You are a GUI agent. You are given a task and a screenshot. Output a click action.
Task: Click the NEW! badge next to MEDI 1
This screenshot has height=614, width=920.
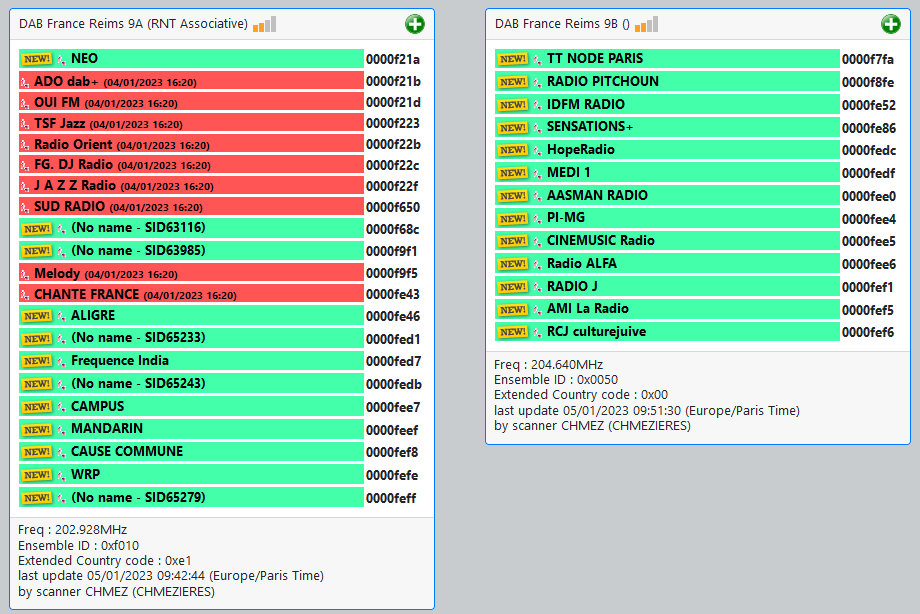(513, 173)
